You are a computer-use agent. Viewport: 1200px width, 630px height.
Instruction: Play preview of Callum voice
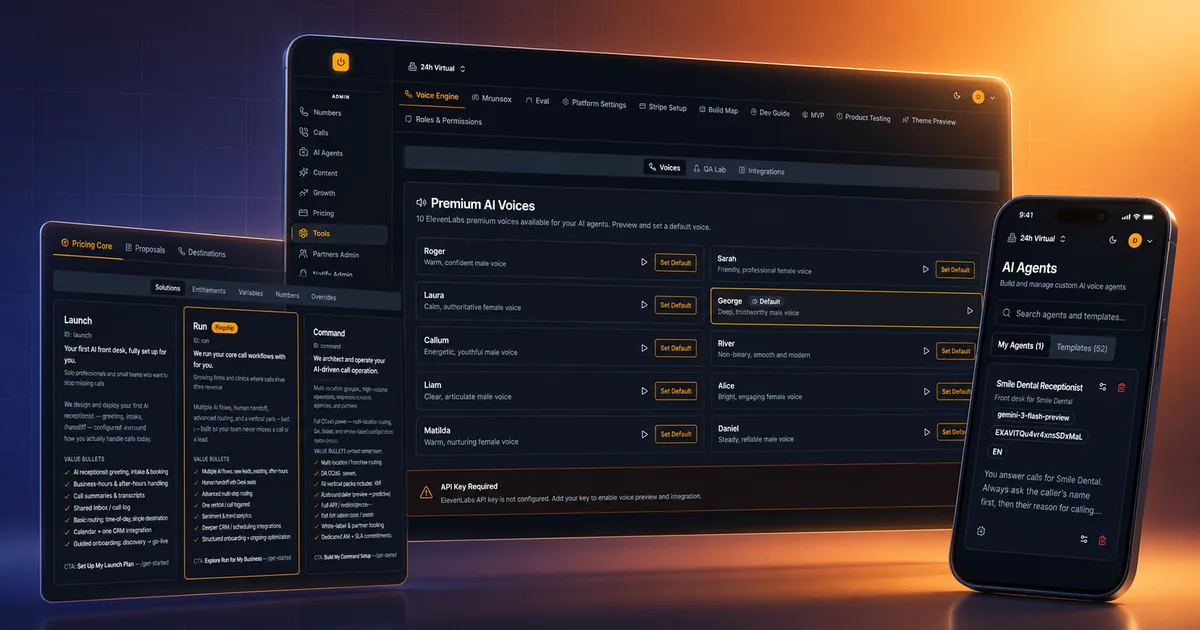tap(644, 348)
